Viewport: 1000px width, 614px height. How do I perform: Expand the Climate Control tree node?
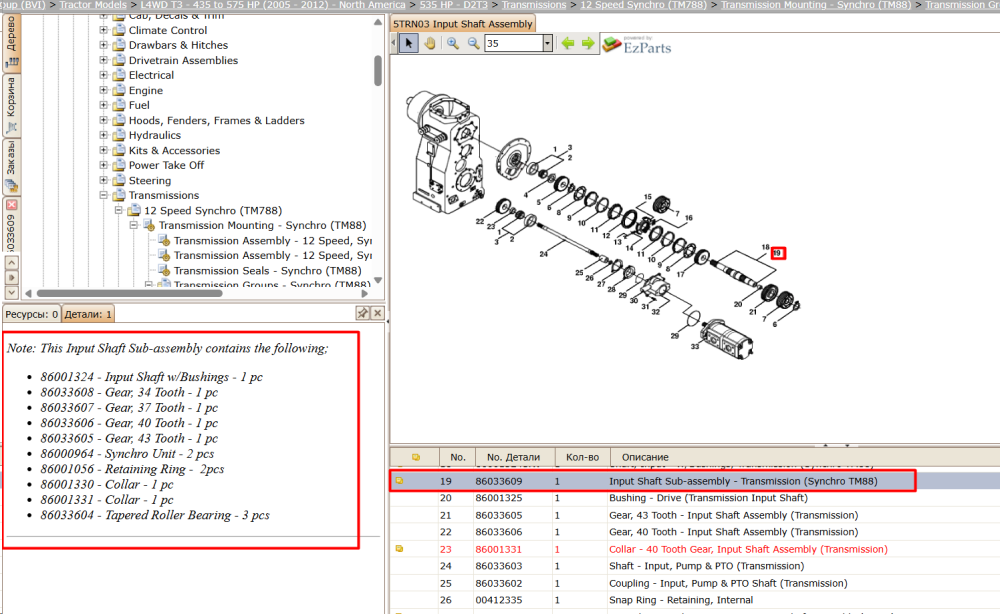tap(103, 30)
